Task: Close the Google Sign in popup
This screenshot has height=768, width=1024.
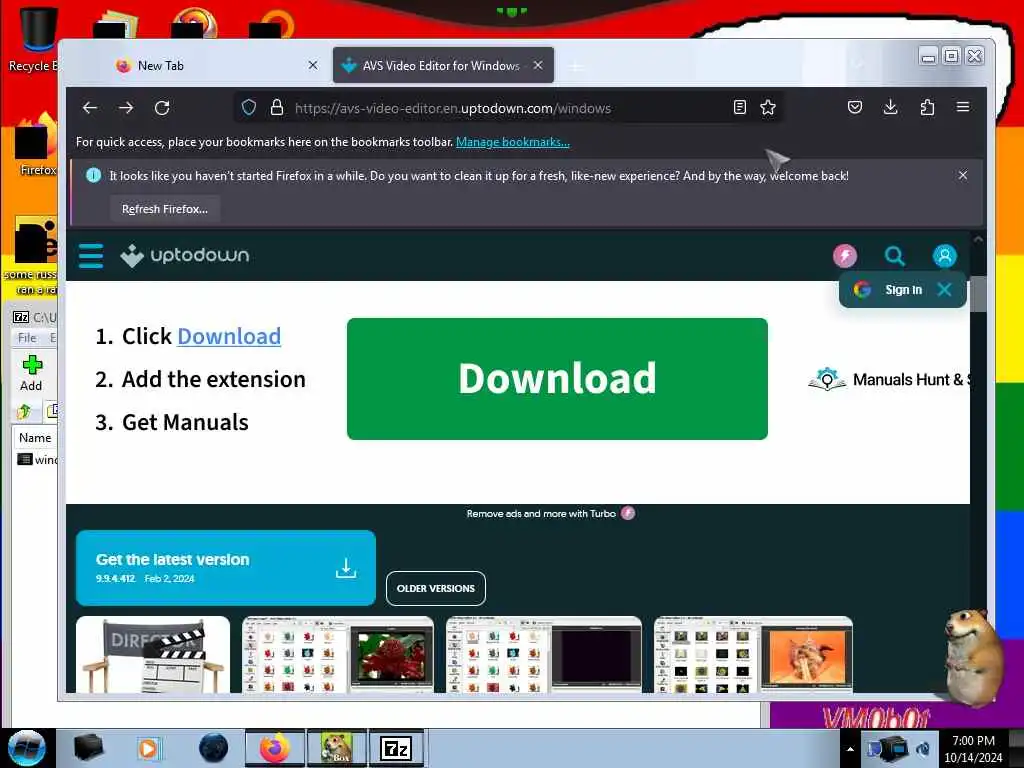Action: click(944, 289)
